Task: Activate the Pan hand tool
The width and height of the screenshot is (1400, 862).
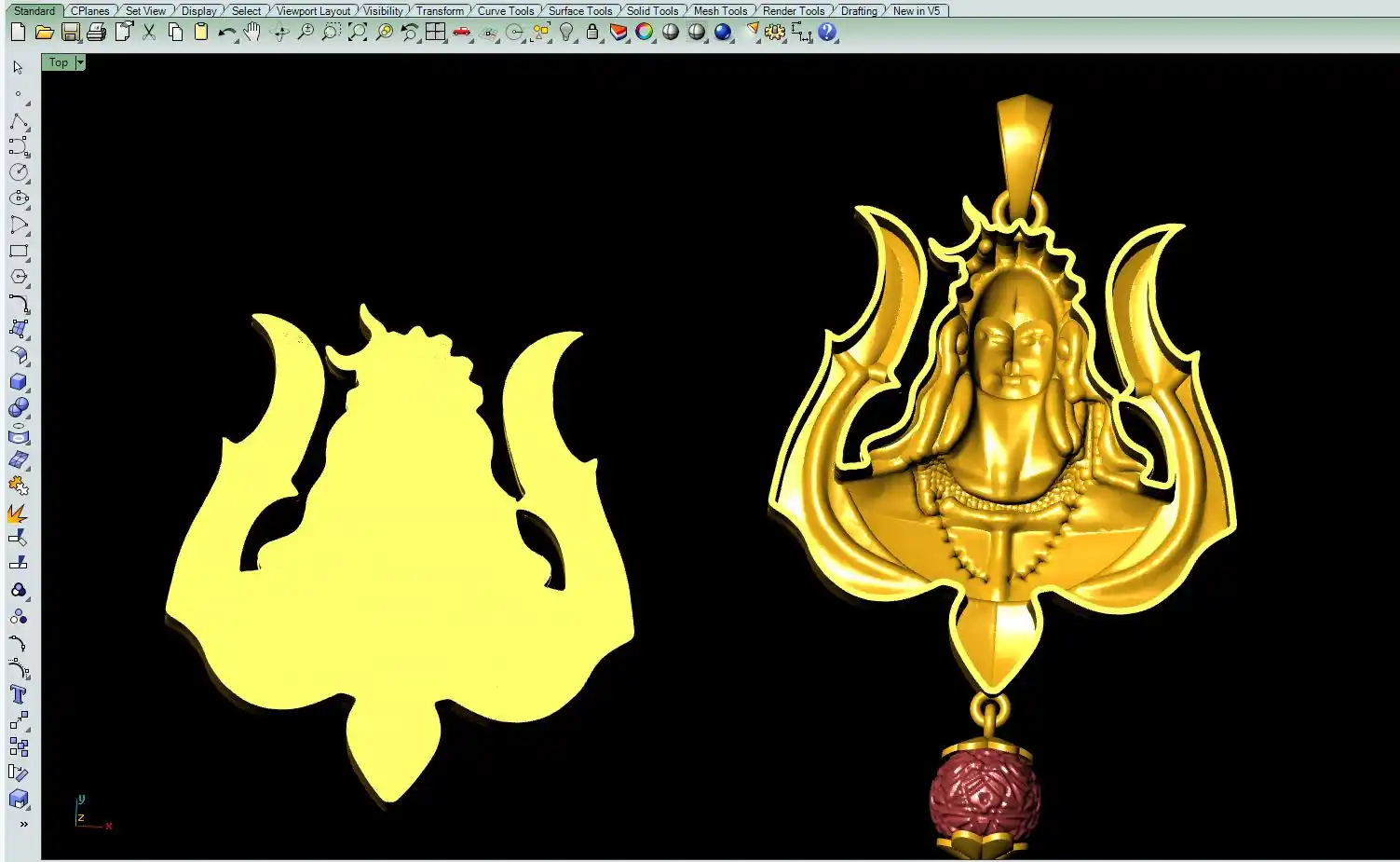Action: 252,33
